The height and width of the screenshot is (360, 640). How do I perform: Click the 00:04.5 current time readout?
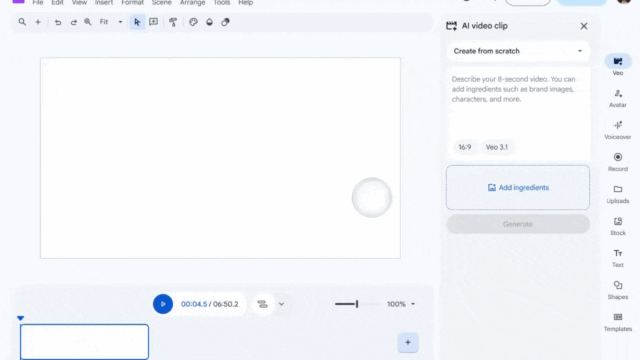(194, 304)
